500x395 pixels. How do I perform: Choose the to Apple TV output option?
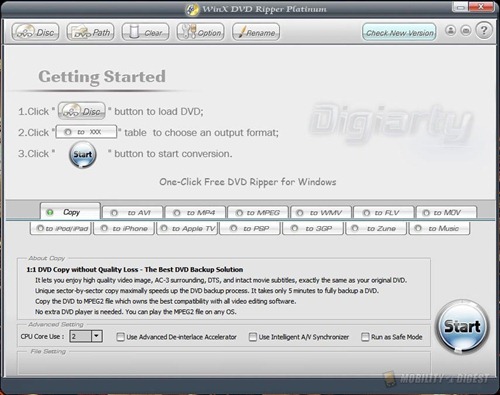click(x=187, y=229)
